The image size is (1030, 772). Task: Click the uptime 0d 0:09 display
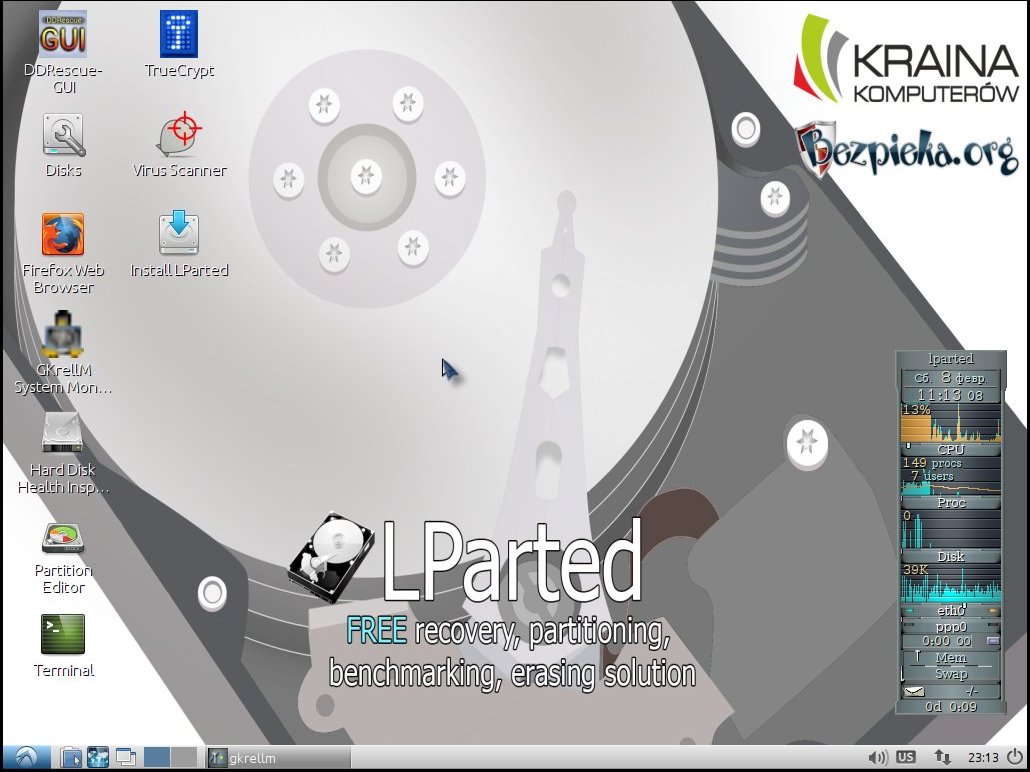[951, 707]
